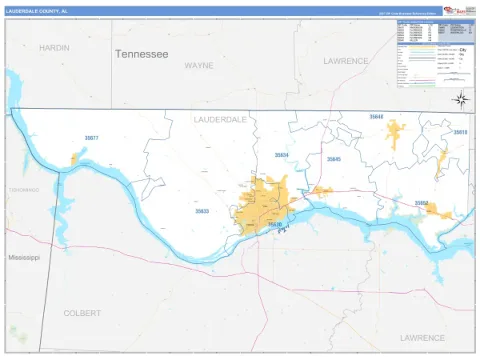Viewport: 480px width, 360px height.
Task: Select ZIP code 35648 label
Action: (376, 117)
